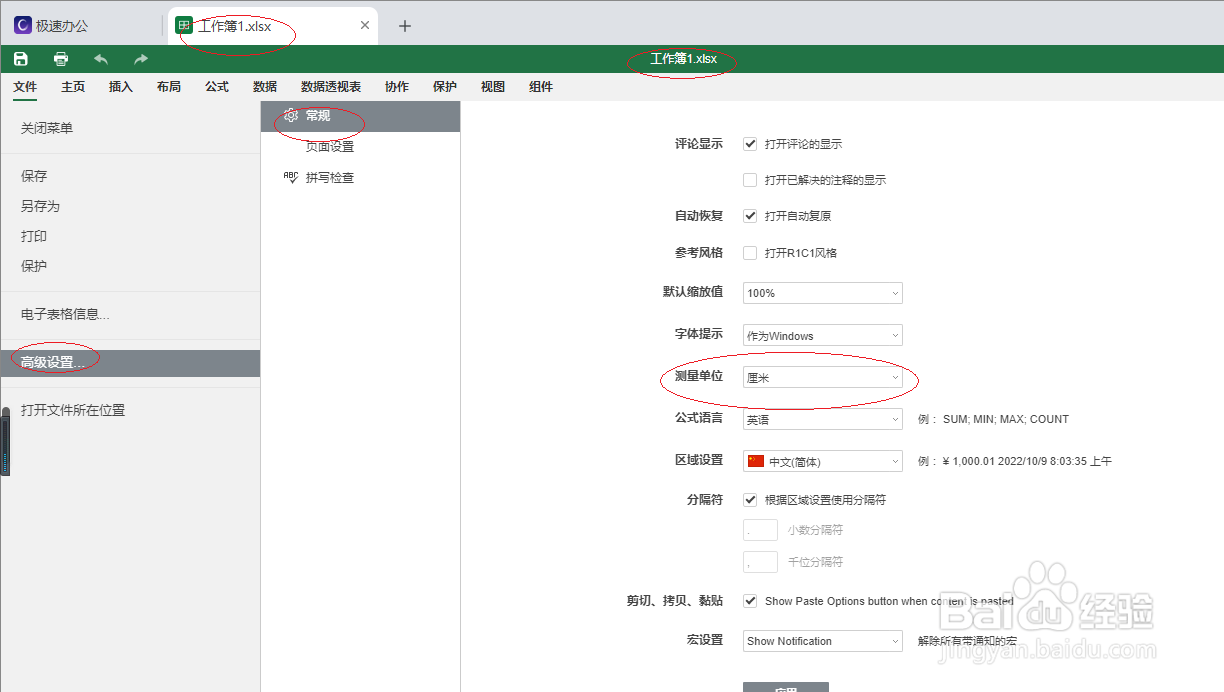Click the Undo arrow icon
Screen dimensions: 1224x692
(99, 58)
